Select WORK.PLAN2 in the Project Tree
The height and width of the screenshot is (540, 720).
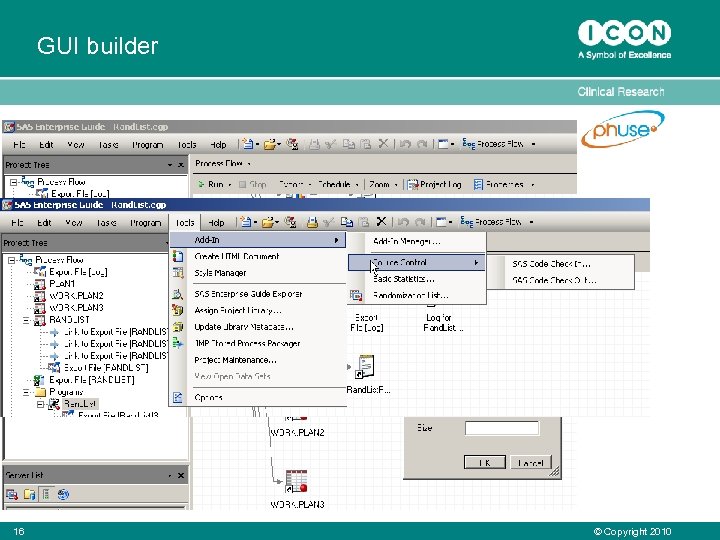76,296
